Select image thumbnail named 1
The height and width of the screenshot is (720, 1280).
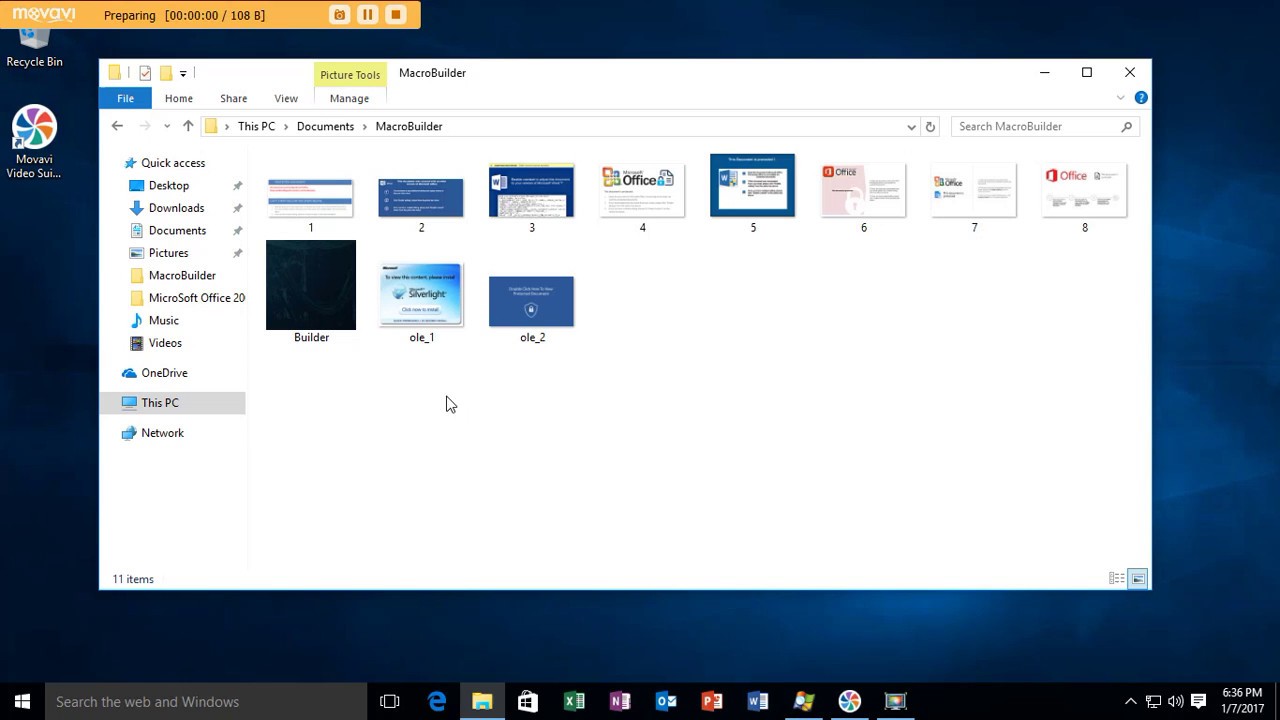click(310, 197)
